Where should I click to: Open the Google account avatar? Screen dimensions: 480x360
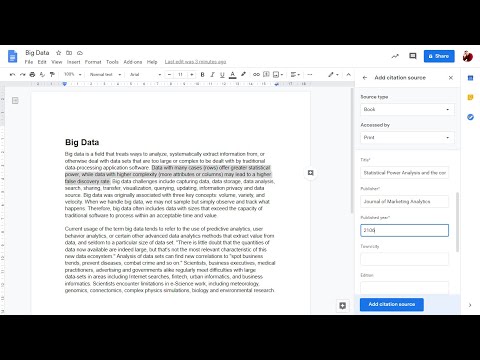coord(468,56)
